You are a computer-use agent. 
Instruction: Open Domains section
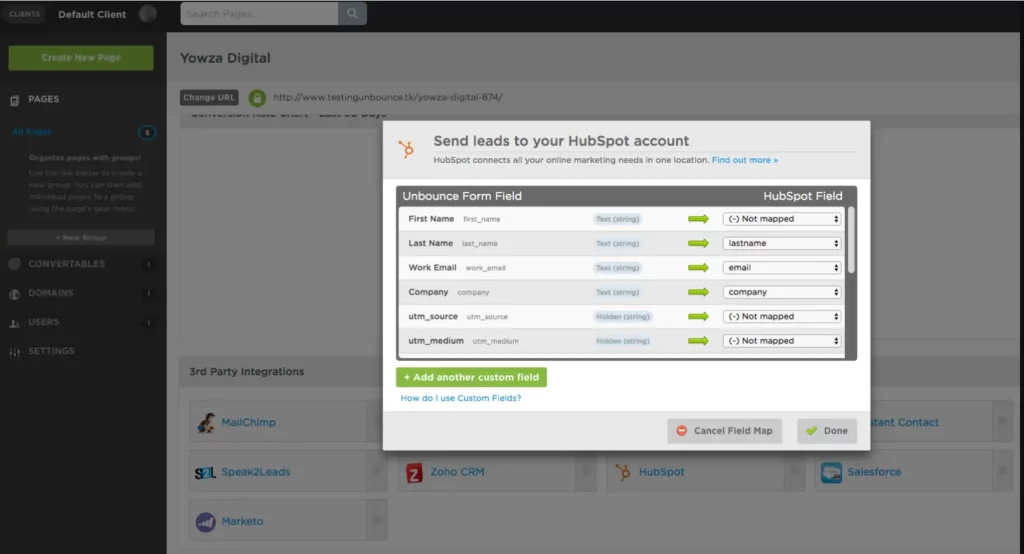[x=51, y=293]
